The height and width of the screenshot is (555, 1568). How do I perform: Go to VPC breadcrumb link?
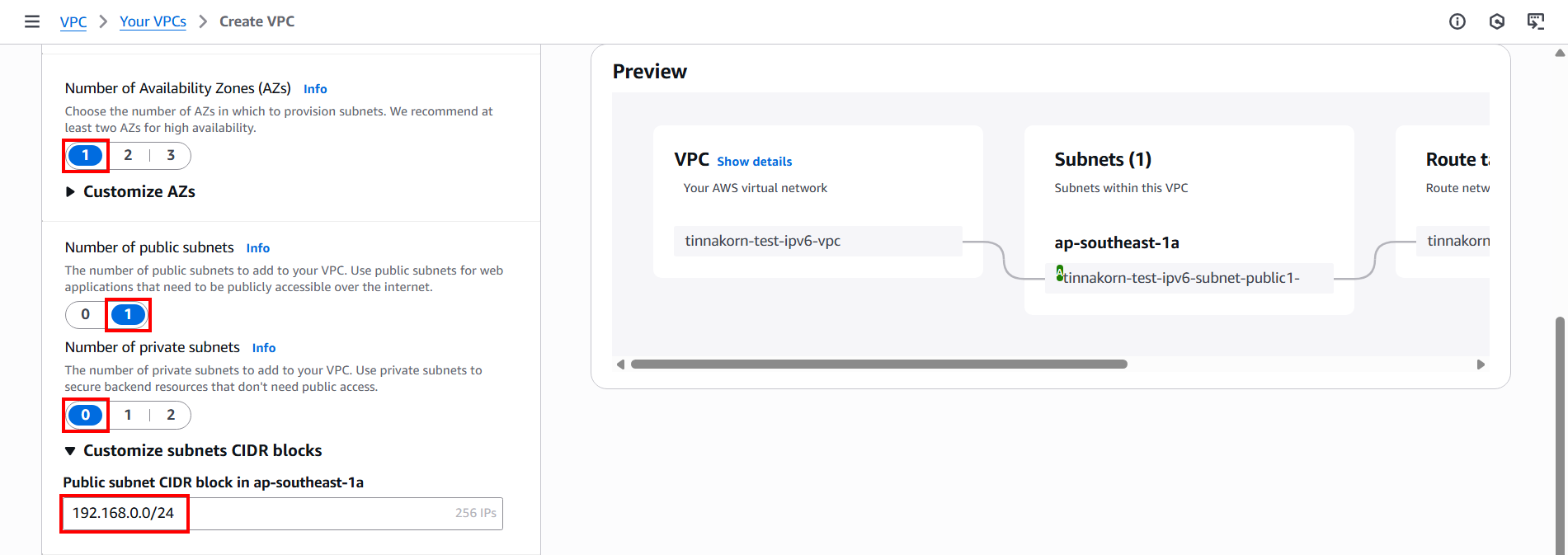(73, 21)
